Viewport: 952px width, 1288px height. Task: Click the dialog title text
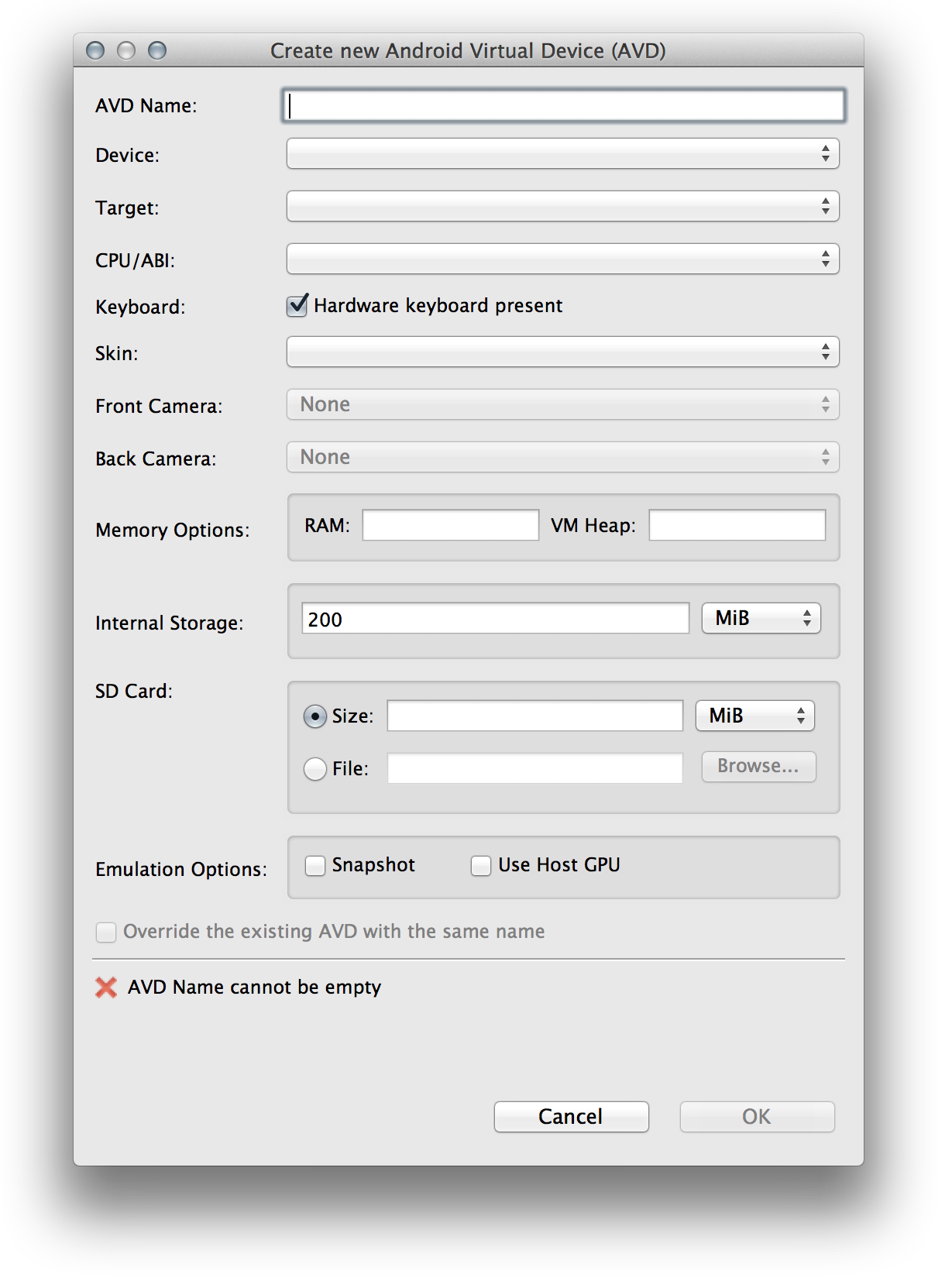tap(468, 51)
